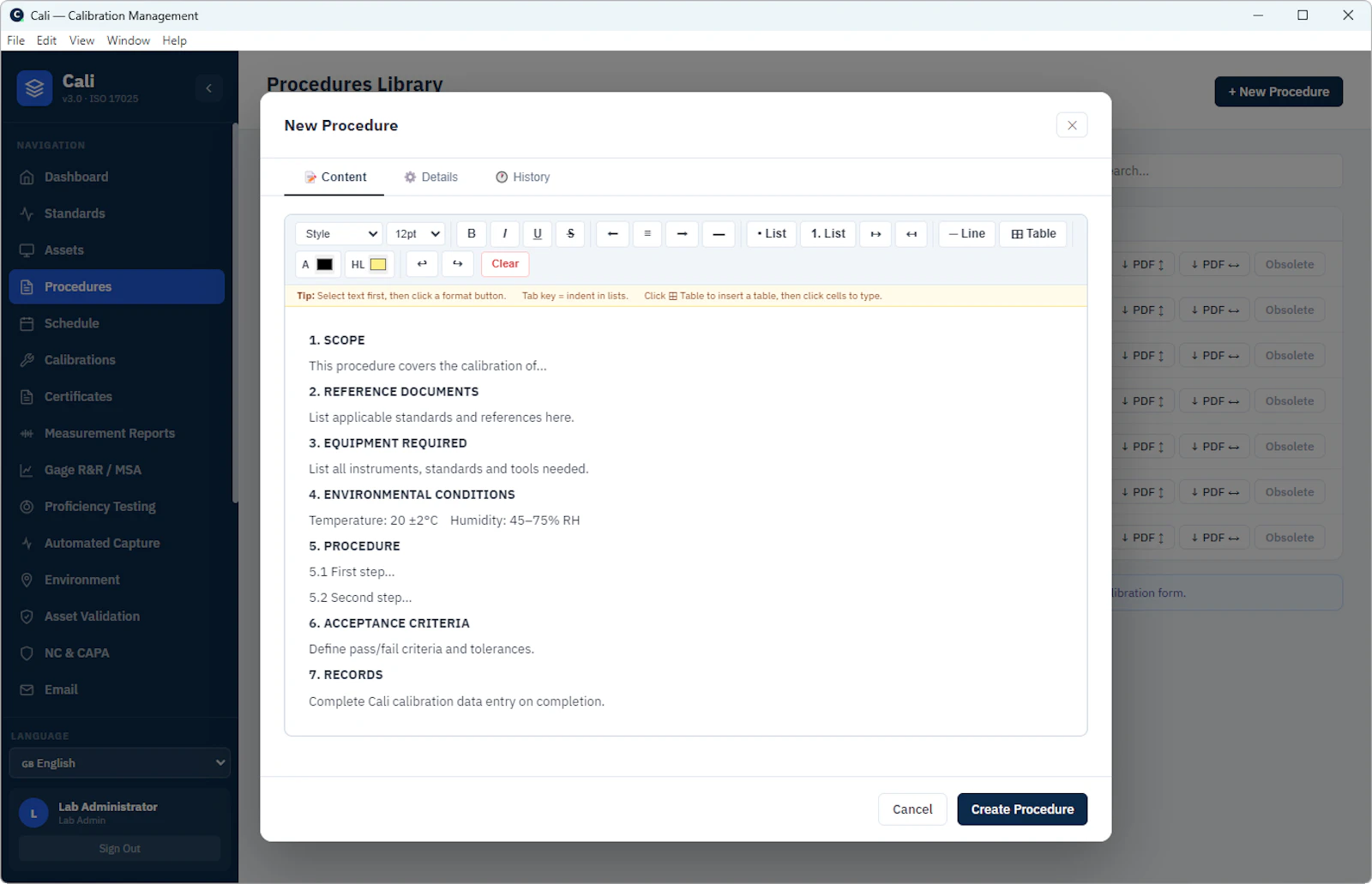This screenshot has height=884, width=1372.
Task: Open Calibrations in the sidebar
Action: click(x=117, y=360)
